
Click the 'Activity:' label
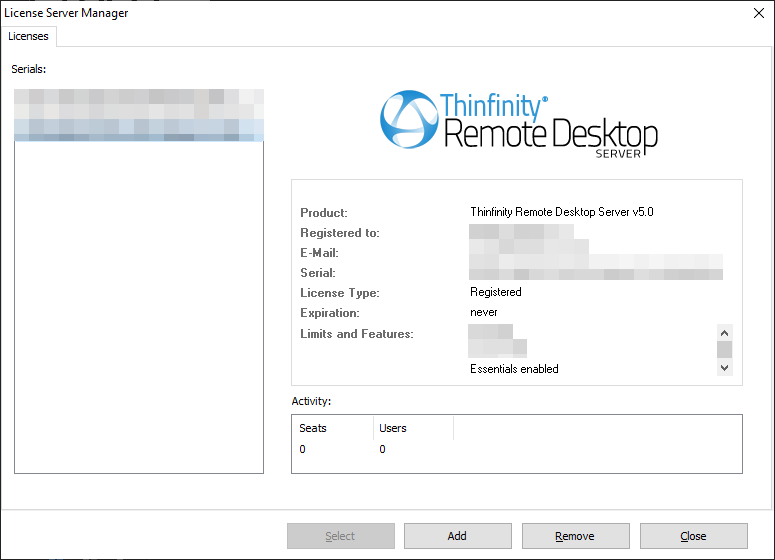pos(311,401)
